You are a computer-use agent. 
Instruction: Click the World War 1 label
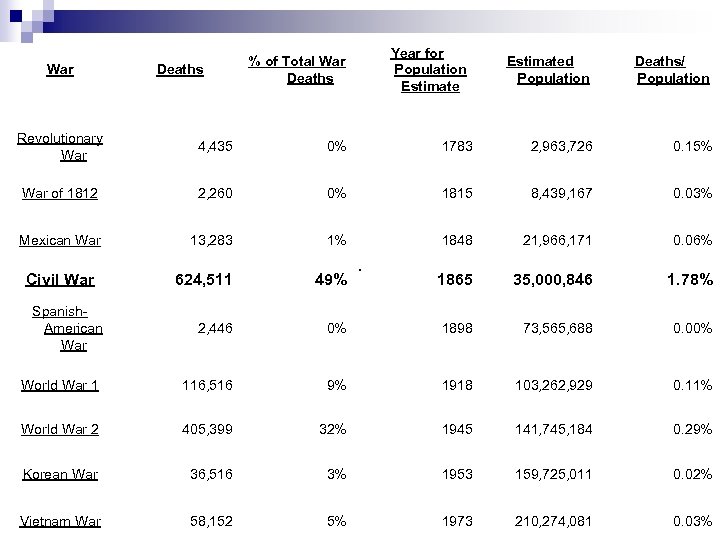[x=60, y=385]
